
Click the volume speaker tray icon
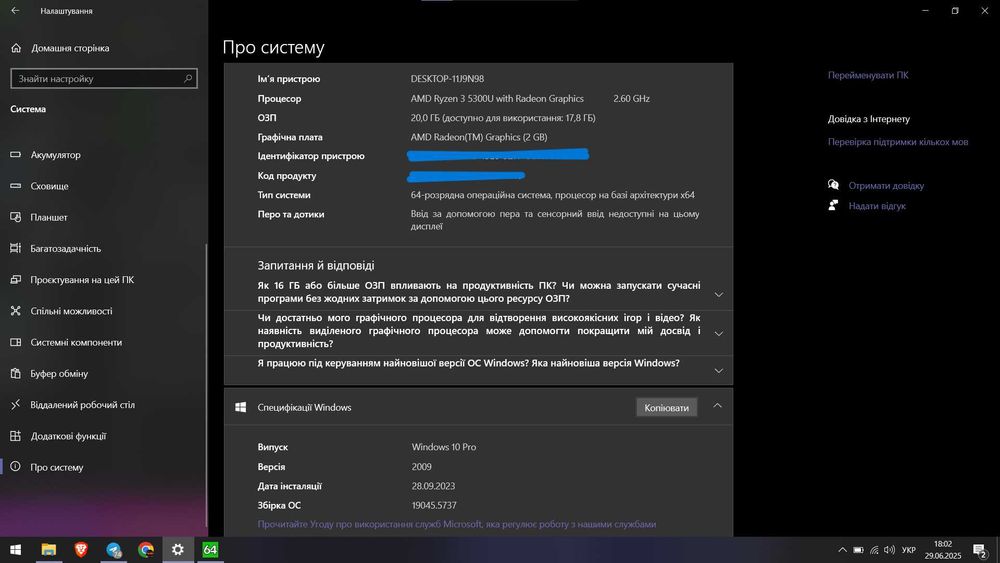pos(890,550)
